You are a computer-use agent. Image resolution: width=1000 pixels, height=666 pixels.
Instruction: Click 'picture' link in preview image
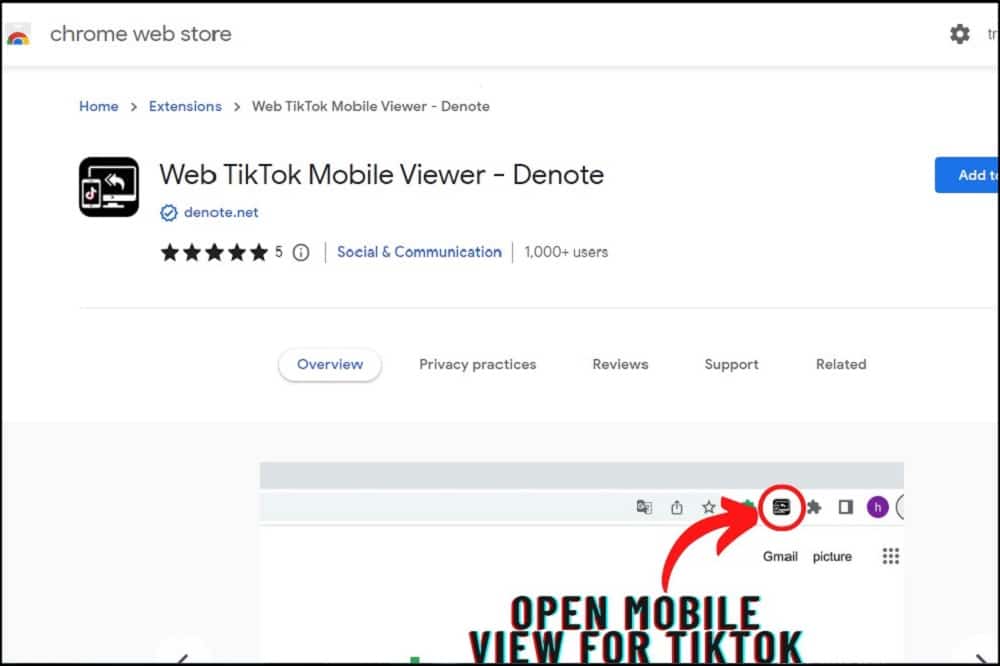(832, 556)
